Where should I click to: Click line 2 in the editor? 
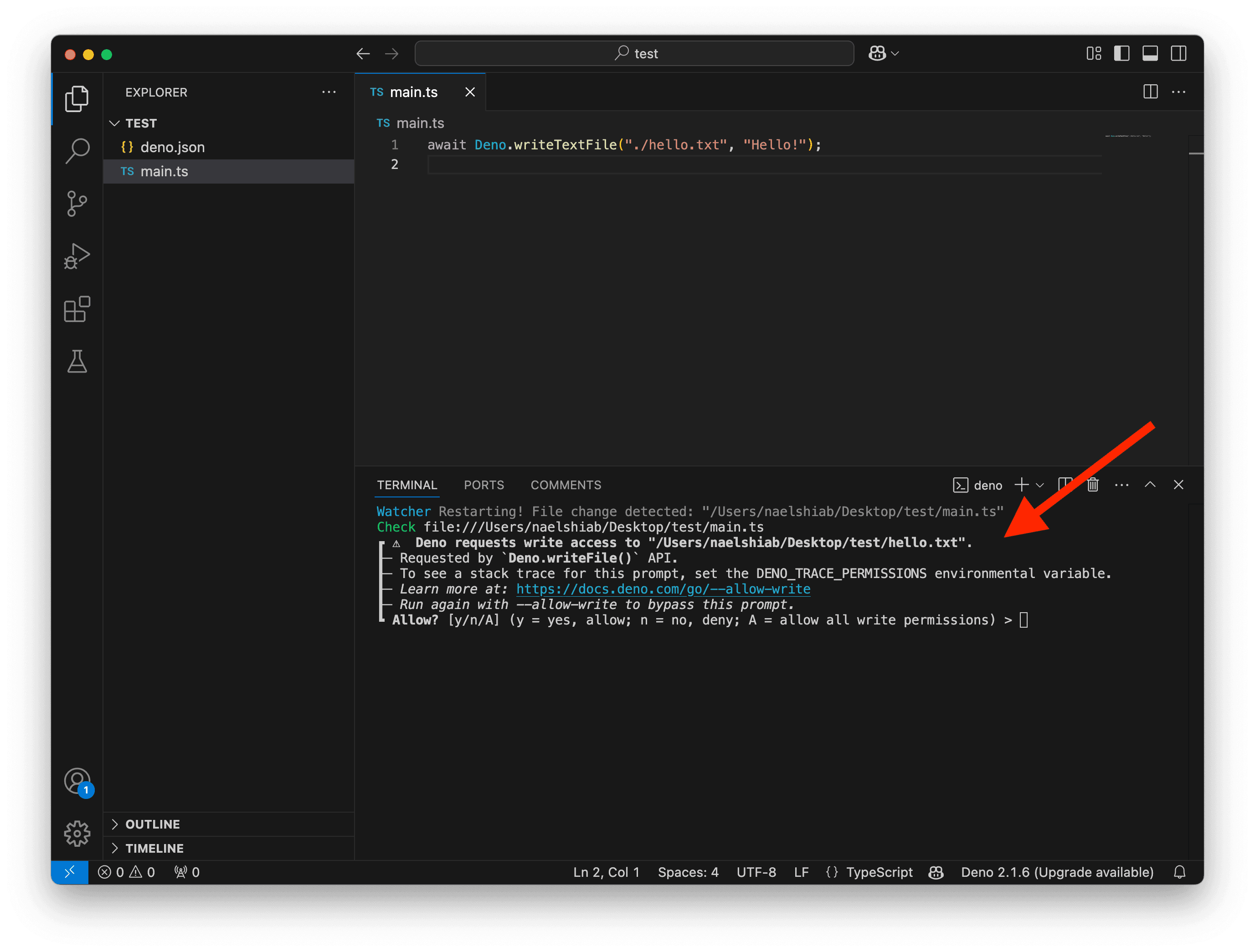(764, 165)
